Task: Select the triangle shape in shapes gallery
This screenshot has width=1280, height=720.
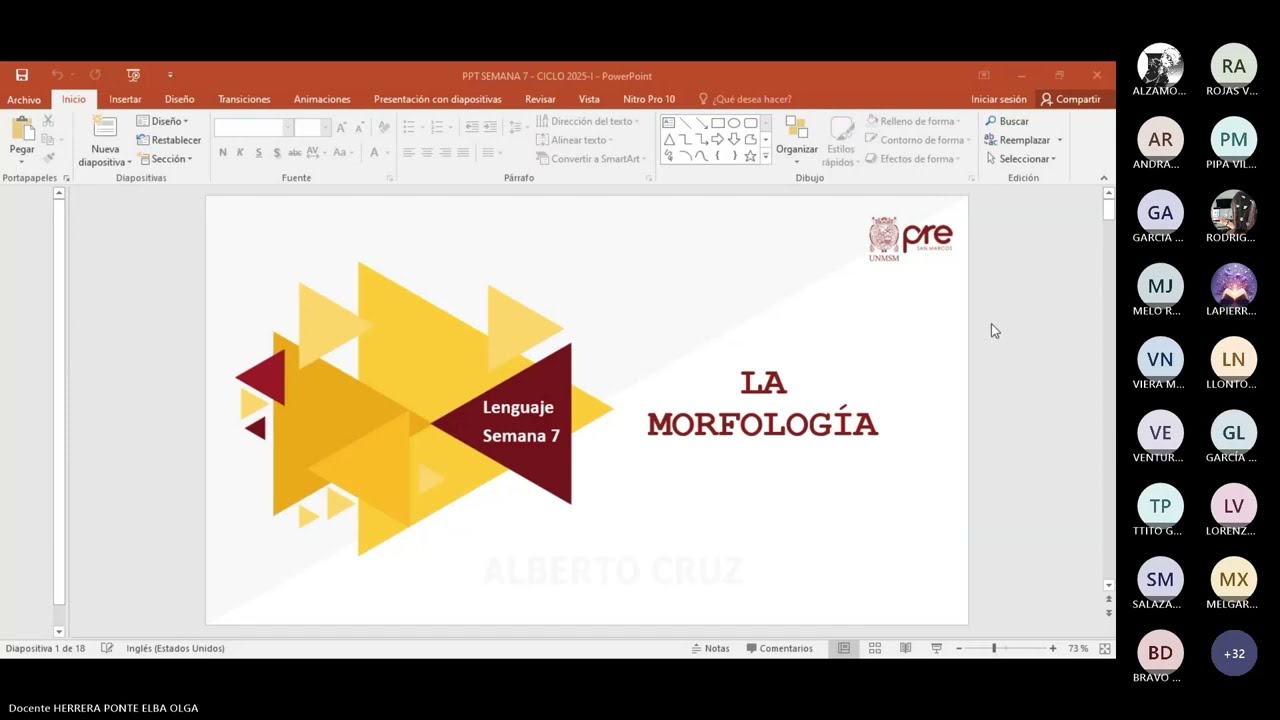Action: point(669,139)
